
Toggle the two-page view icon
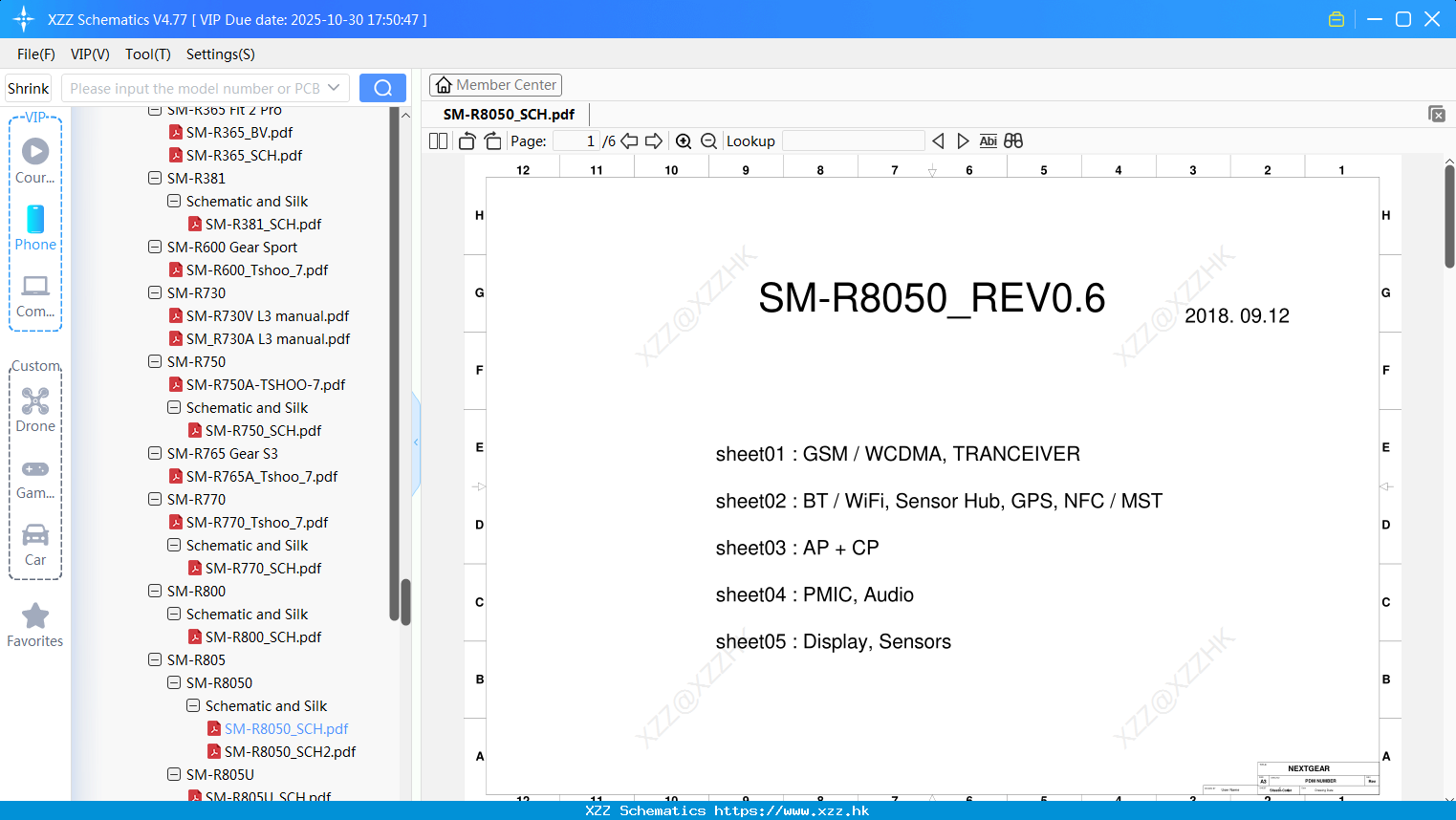[439, 140]
